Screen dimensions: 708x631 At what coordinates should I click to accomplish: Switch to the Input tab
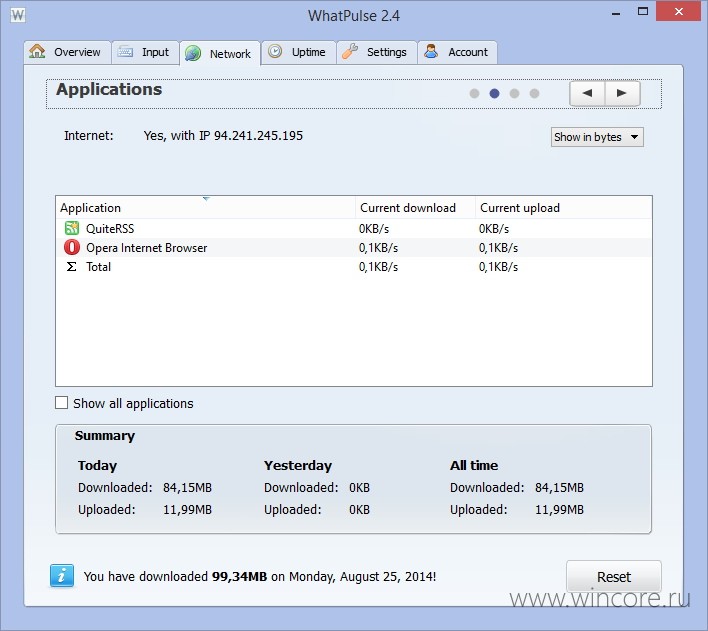145,52
